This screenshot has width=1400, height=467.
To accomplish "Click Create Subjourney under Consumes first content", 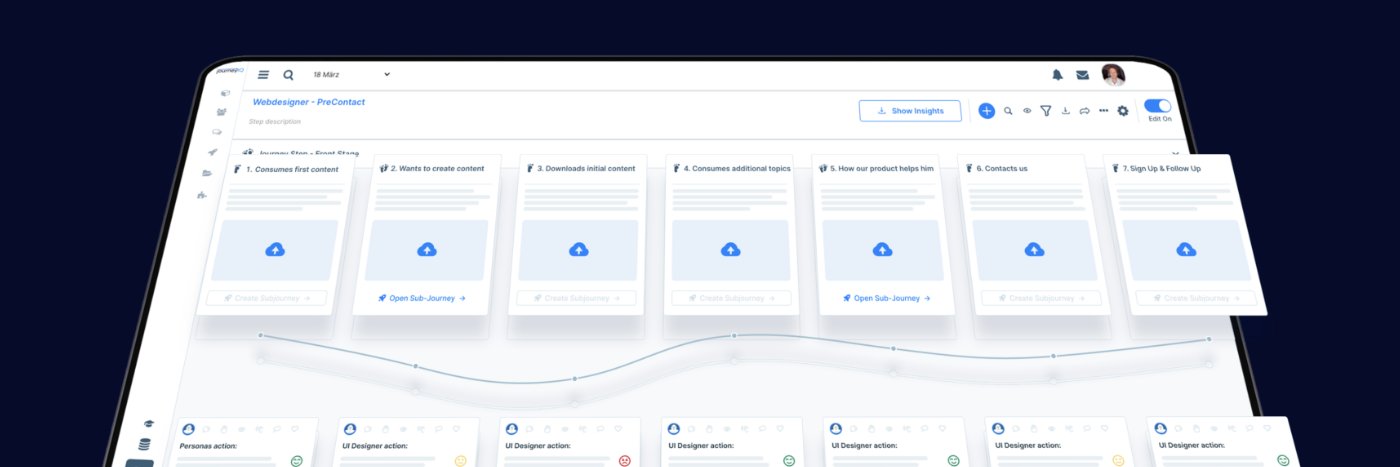I will coord(267,298).
